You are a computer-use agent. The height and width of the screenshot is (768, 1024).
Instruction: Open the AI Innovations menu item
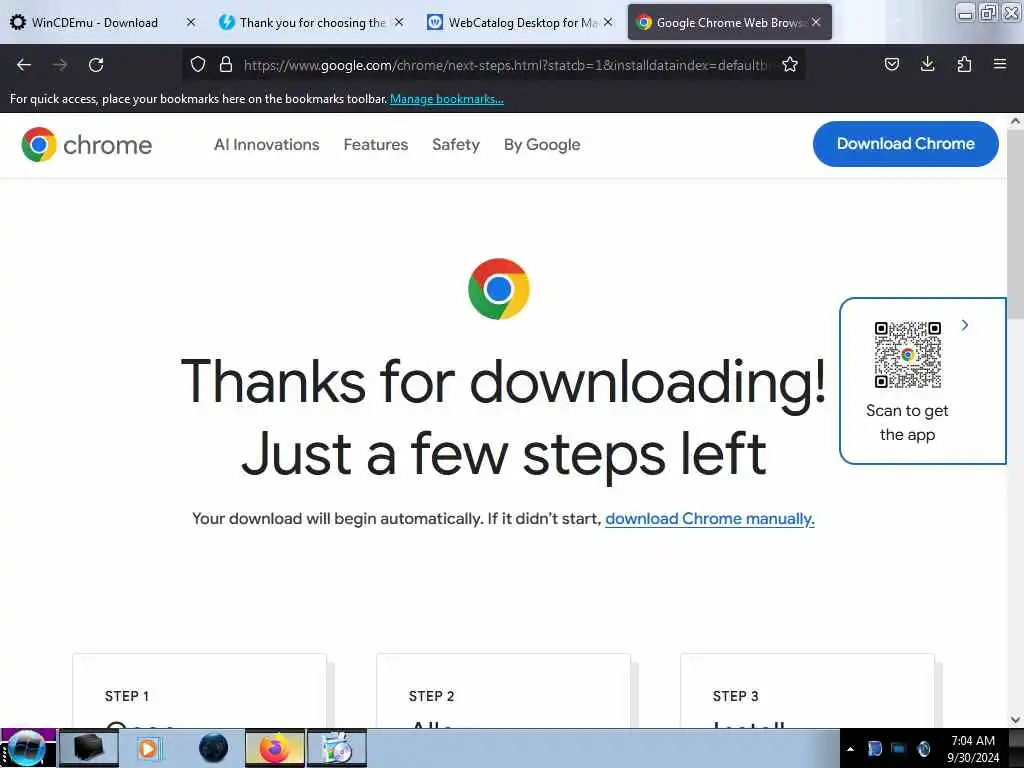click(x=266, y=144)
